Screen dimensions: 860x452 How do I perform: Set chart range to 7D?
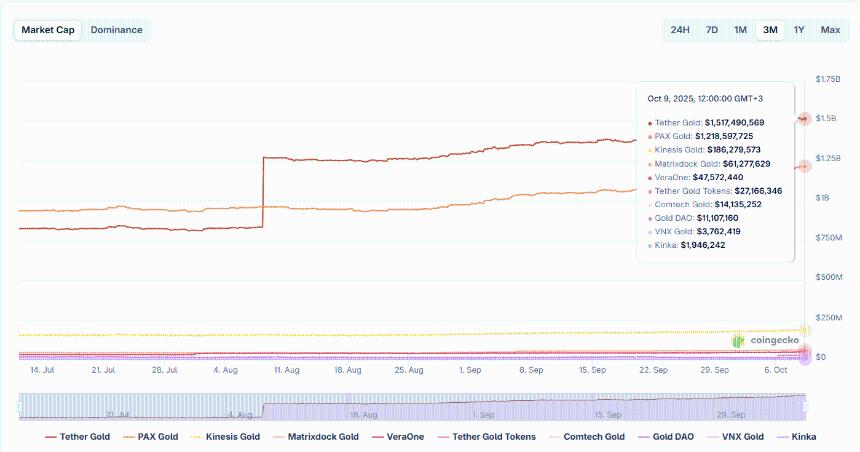pos(711,30)
